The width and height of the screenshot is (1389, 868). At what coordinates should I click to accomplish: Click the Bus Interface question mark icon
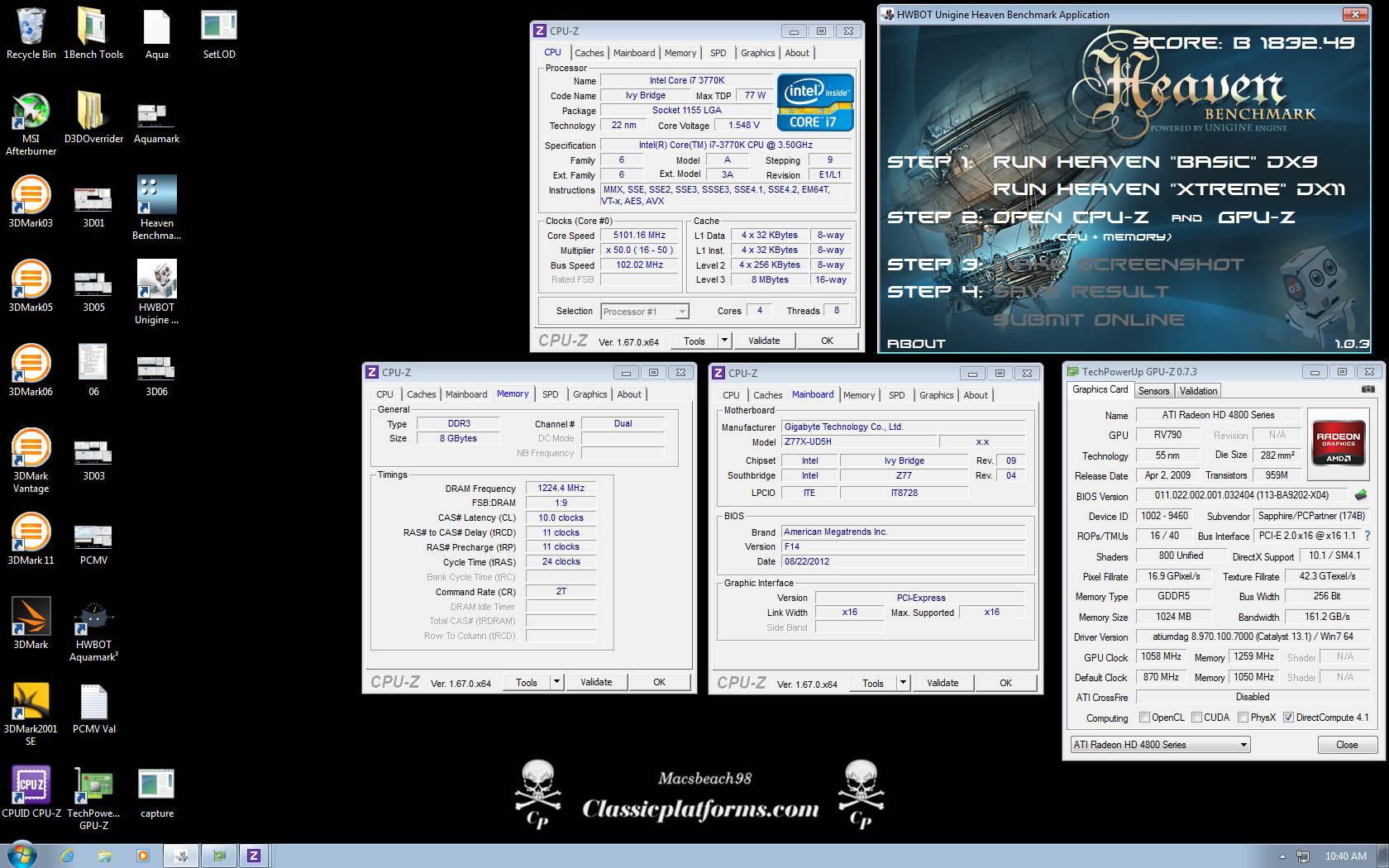(1368, 536)
